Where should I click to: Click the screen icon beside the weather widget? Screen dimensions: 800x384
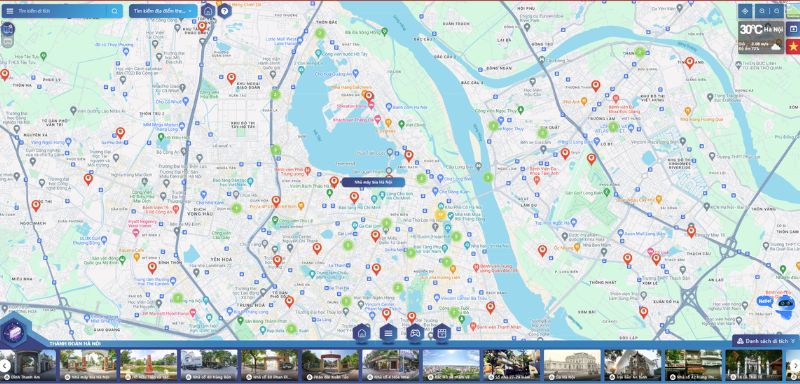point(793,29)
